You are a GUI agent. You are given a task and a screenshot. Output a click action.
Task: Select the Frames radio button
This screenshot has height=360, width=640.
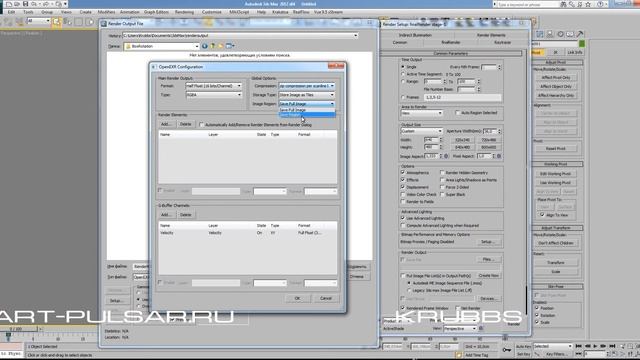click(403, 98)
